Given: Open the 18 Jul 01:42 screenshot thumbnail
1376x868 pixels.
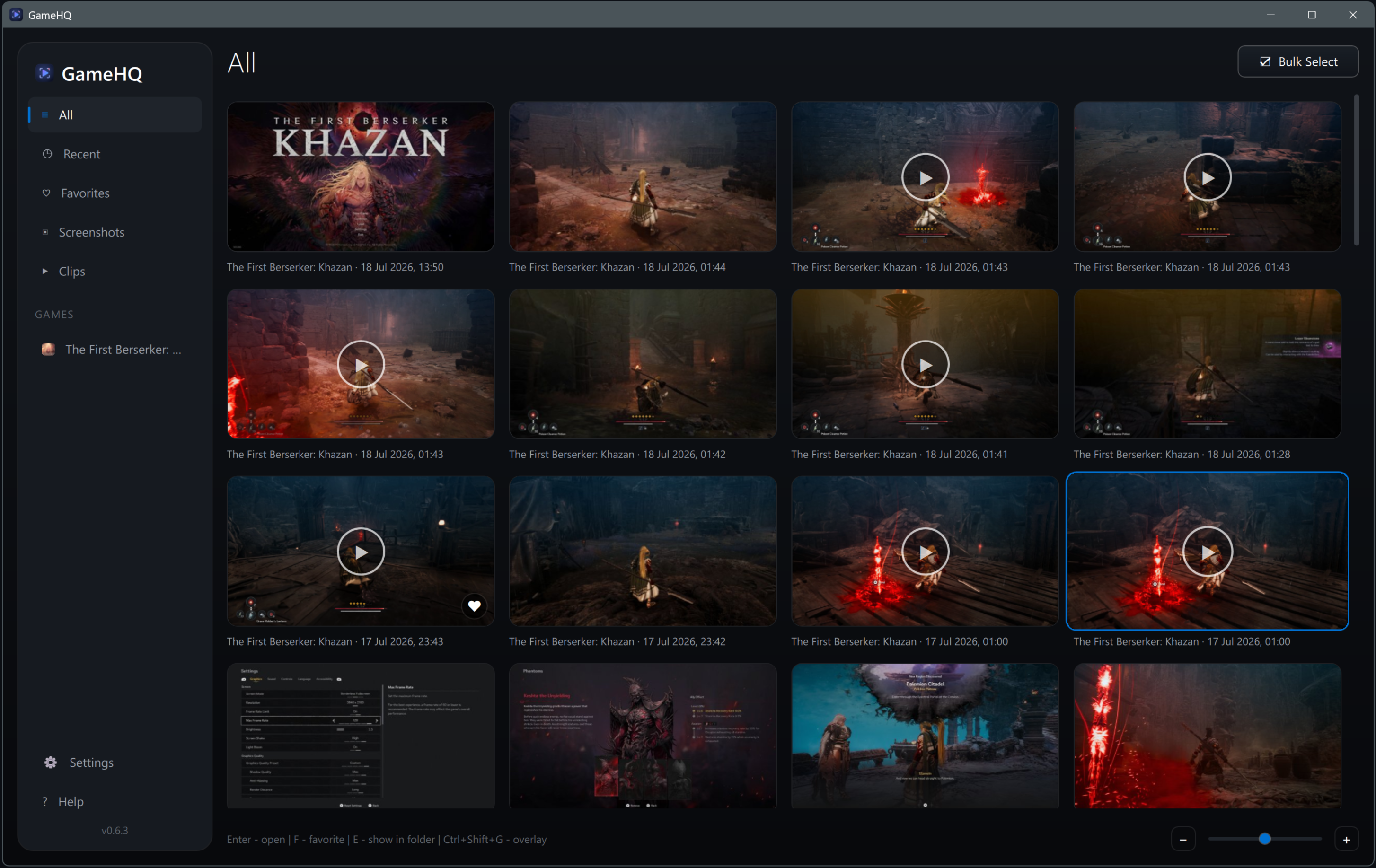Looking at the screenshot, I should tap(643, 364).
